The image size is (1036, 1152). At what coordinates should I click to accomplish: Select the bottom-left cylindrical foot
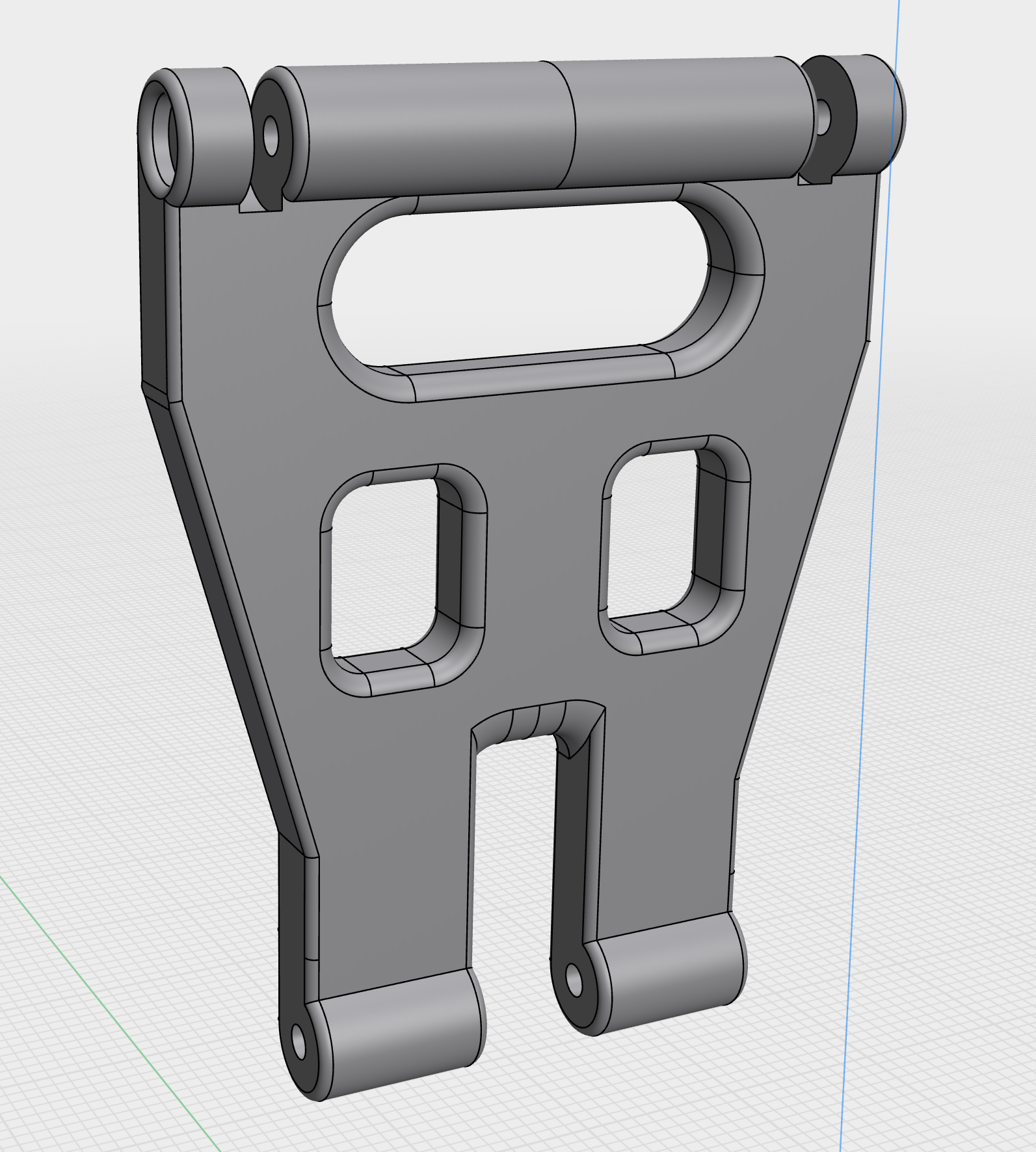[400, 1034]
